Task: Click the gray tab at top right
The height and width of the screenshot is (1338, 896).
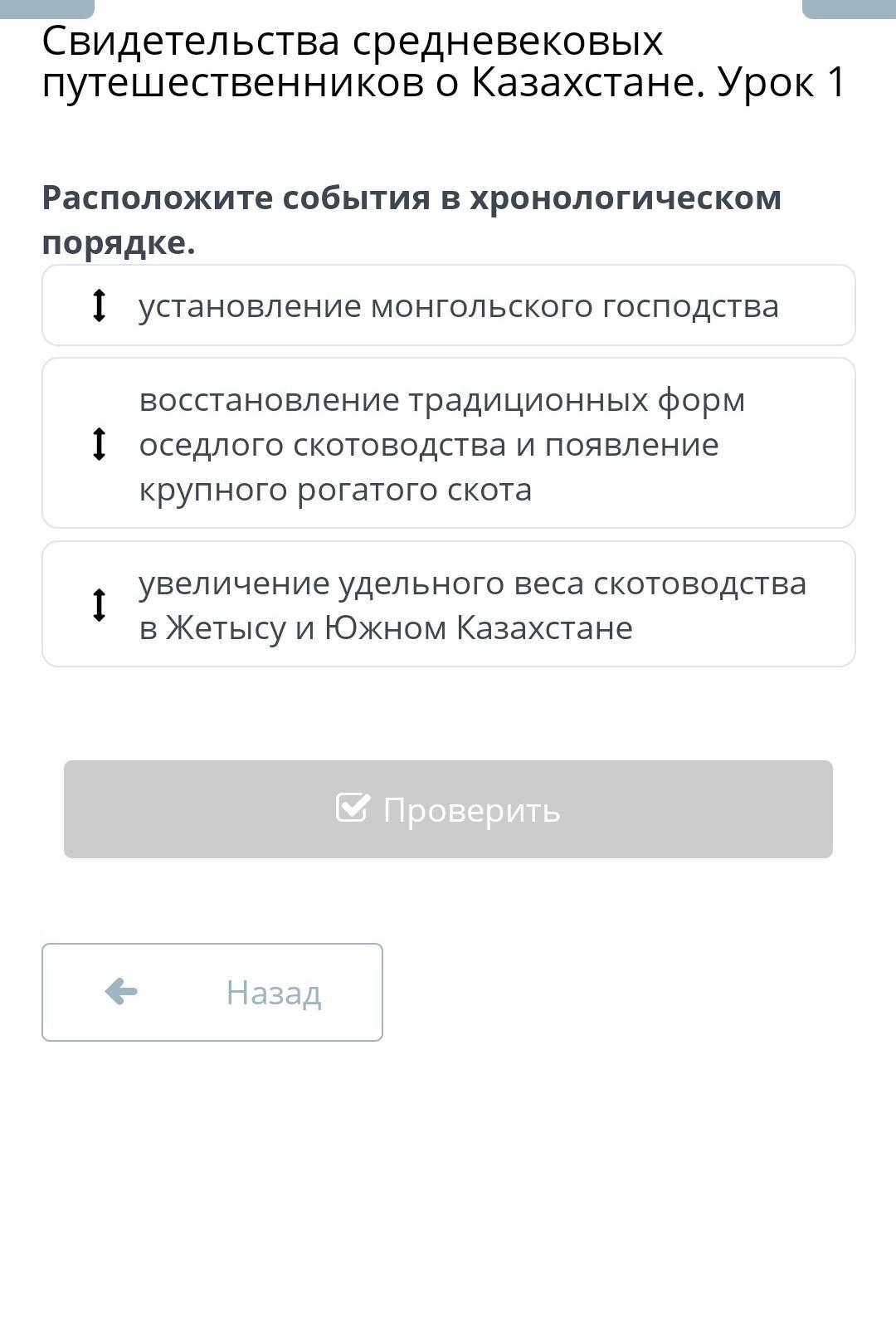Action: point(849,8)
